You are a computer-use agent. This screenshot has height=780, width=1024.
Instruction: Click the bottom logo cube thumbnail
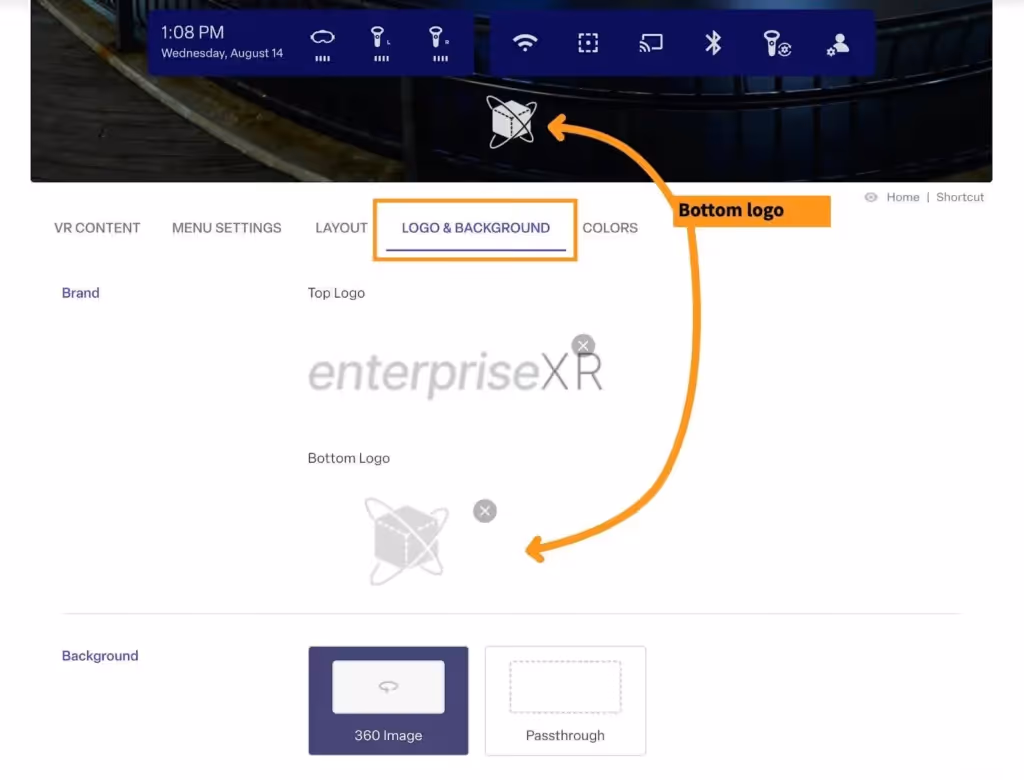pos(408,541)
